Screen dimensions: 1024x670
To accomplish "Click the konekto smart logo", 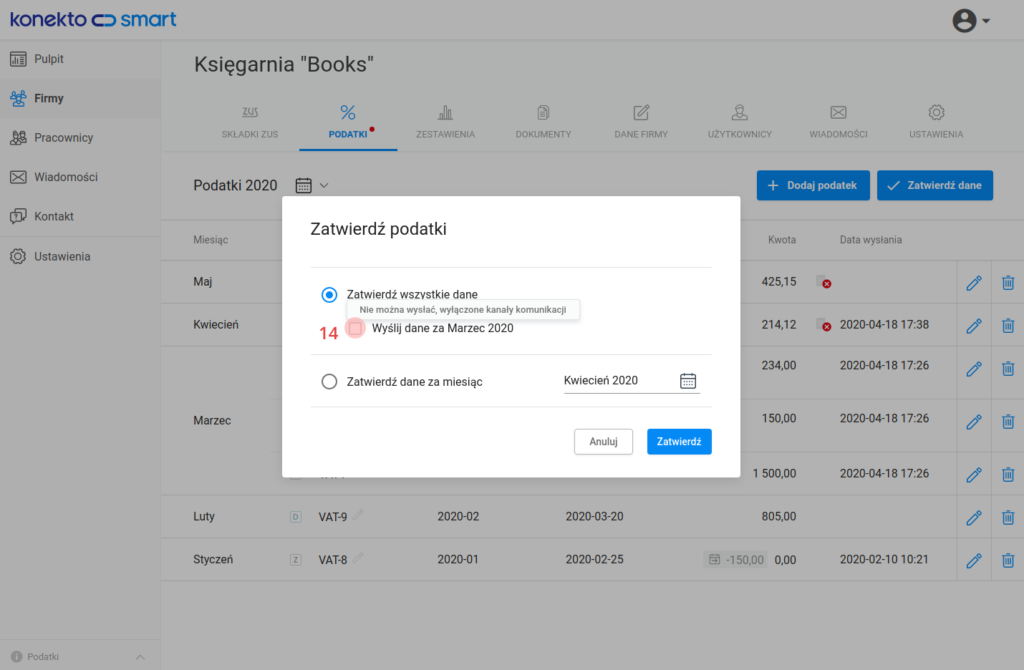I will 93,19.
